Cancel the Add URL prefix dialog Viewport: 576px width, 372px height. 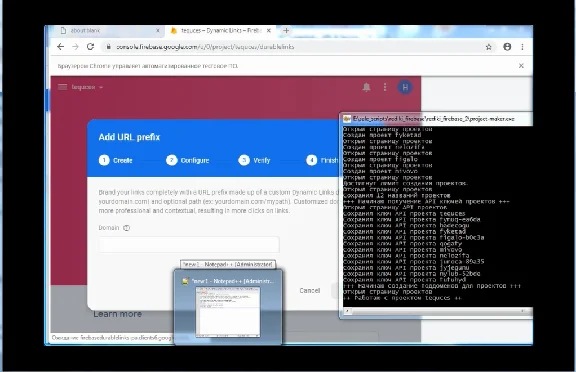click(x=310, y=290)
